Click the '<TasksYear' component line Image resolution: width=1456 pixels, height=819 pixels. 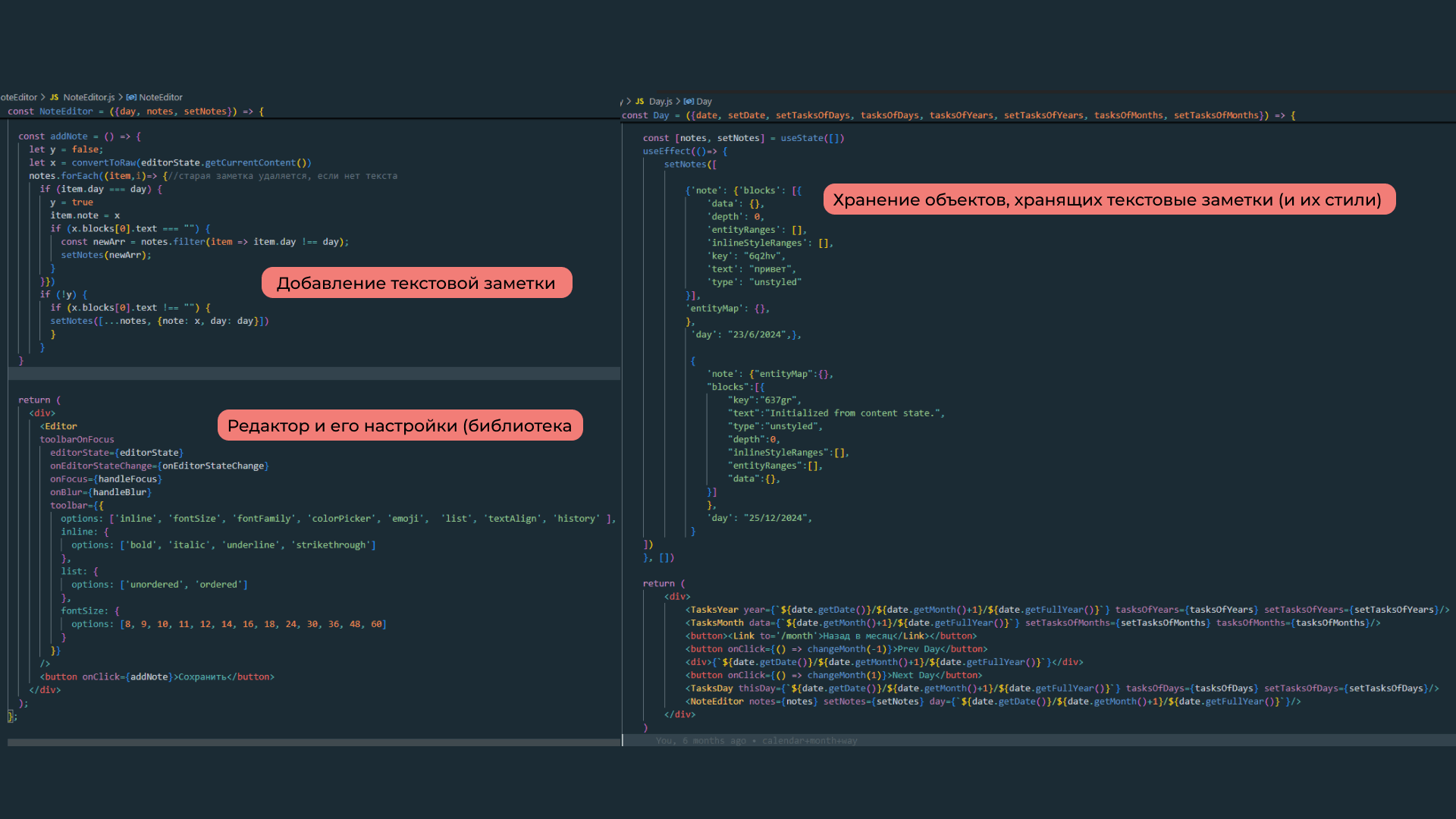[x=1068, y=610]
